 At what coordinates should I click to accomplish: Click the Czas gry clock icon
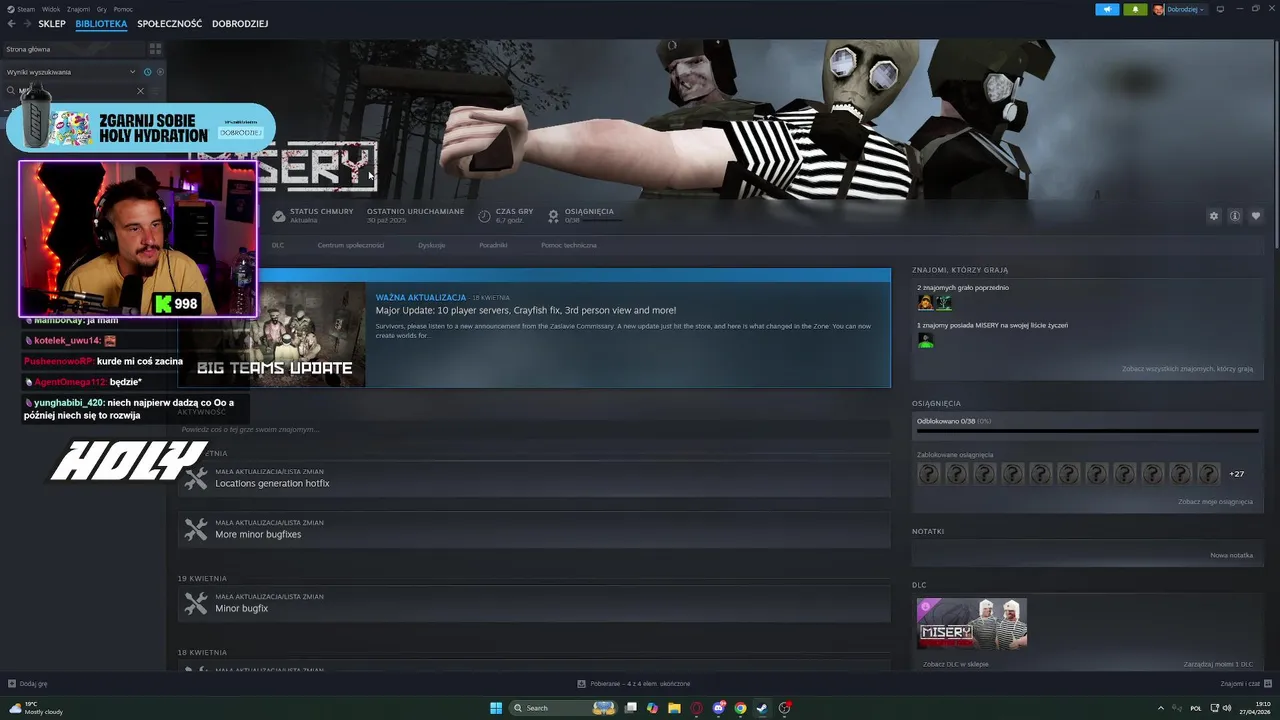tap(485, 216)
